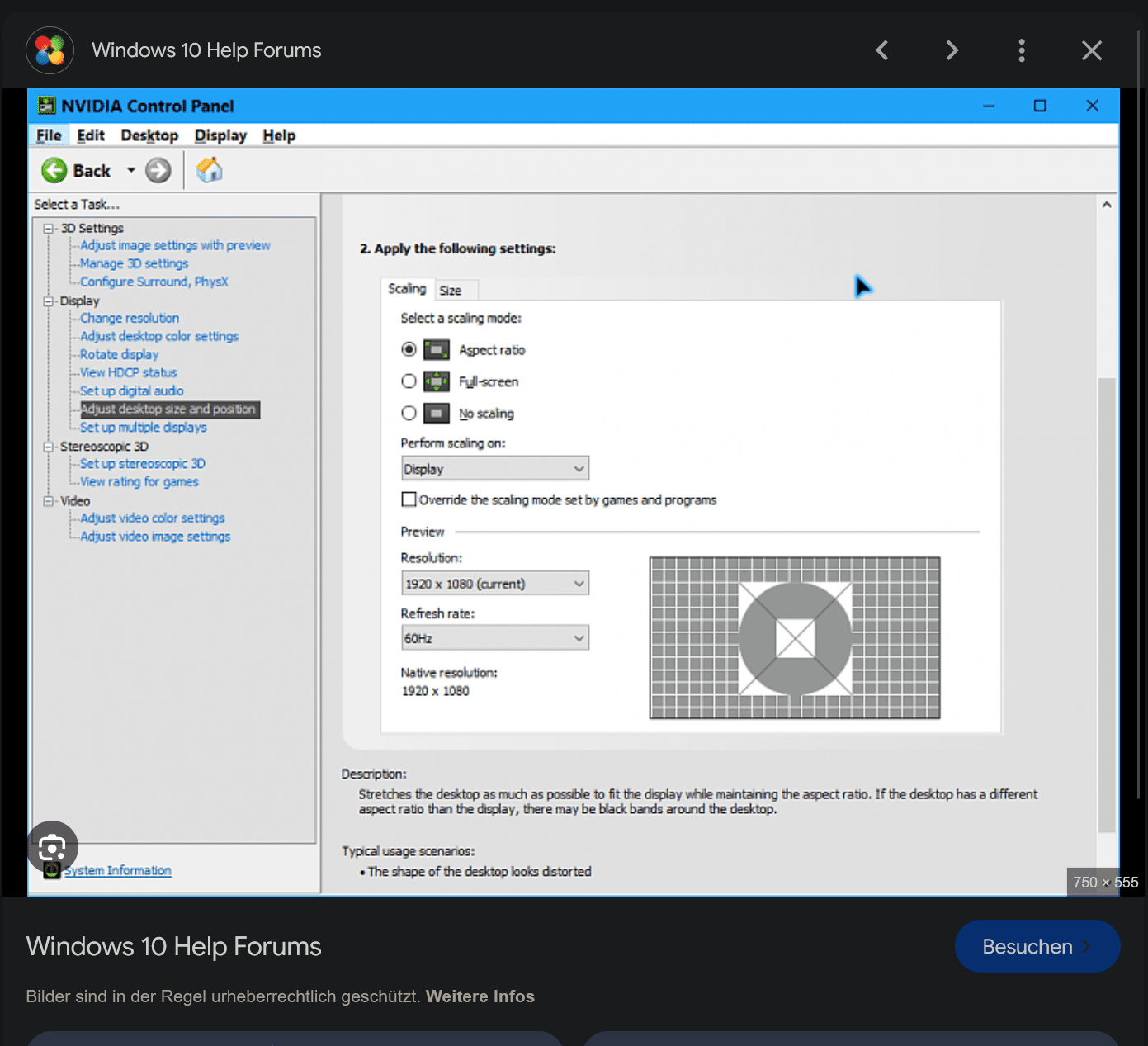This screenshot has height=1046, width=1148.
Task: Click the Aspect ratio scaling mode icon
Action: 437,350
